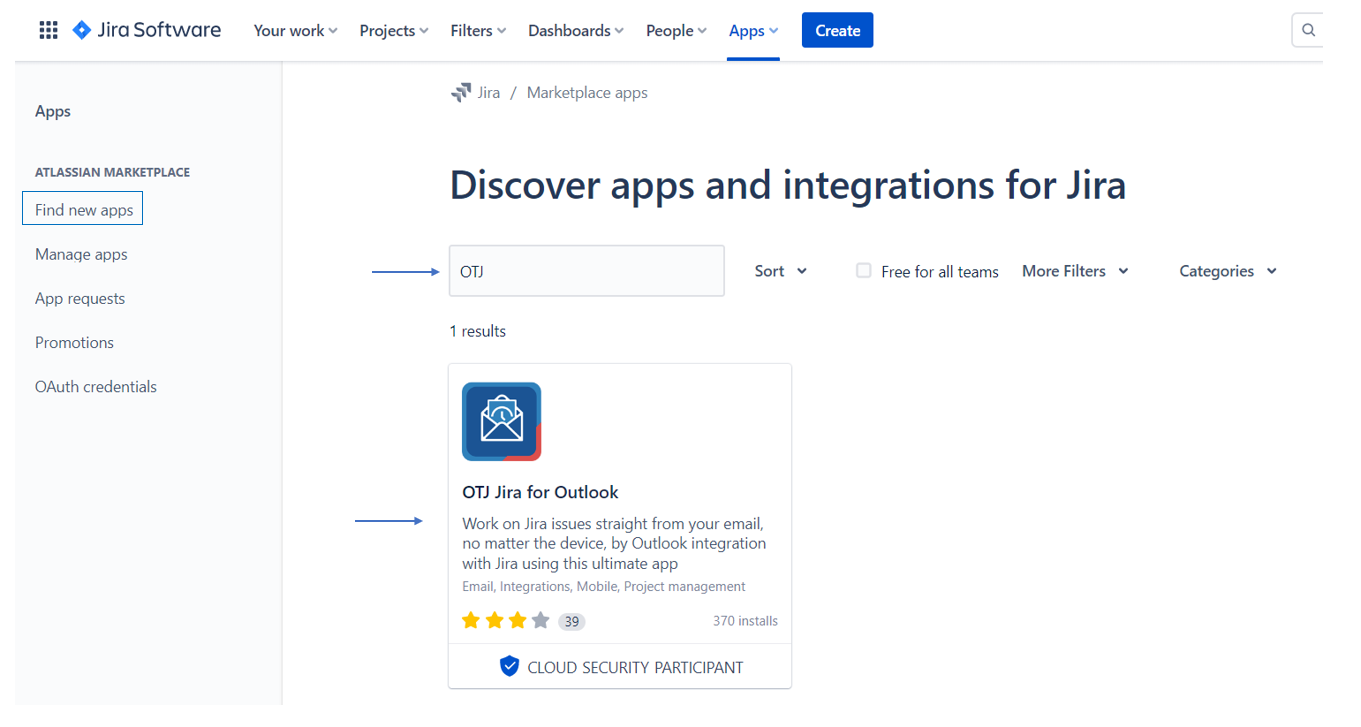Open the Apps dropdown in navigation

(x=753, y=31)
